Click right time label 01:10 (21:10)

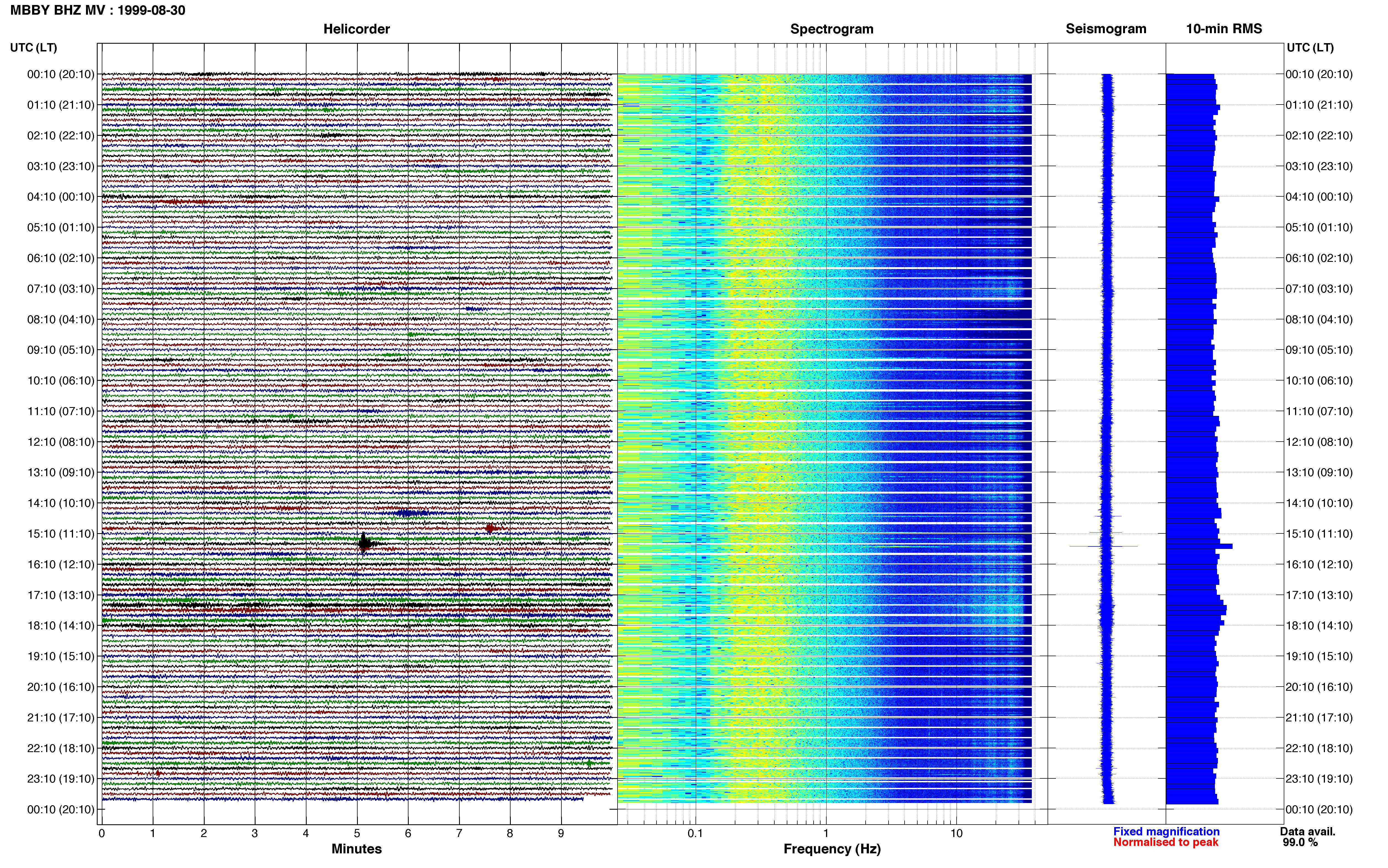tap(1319, 105)
